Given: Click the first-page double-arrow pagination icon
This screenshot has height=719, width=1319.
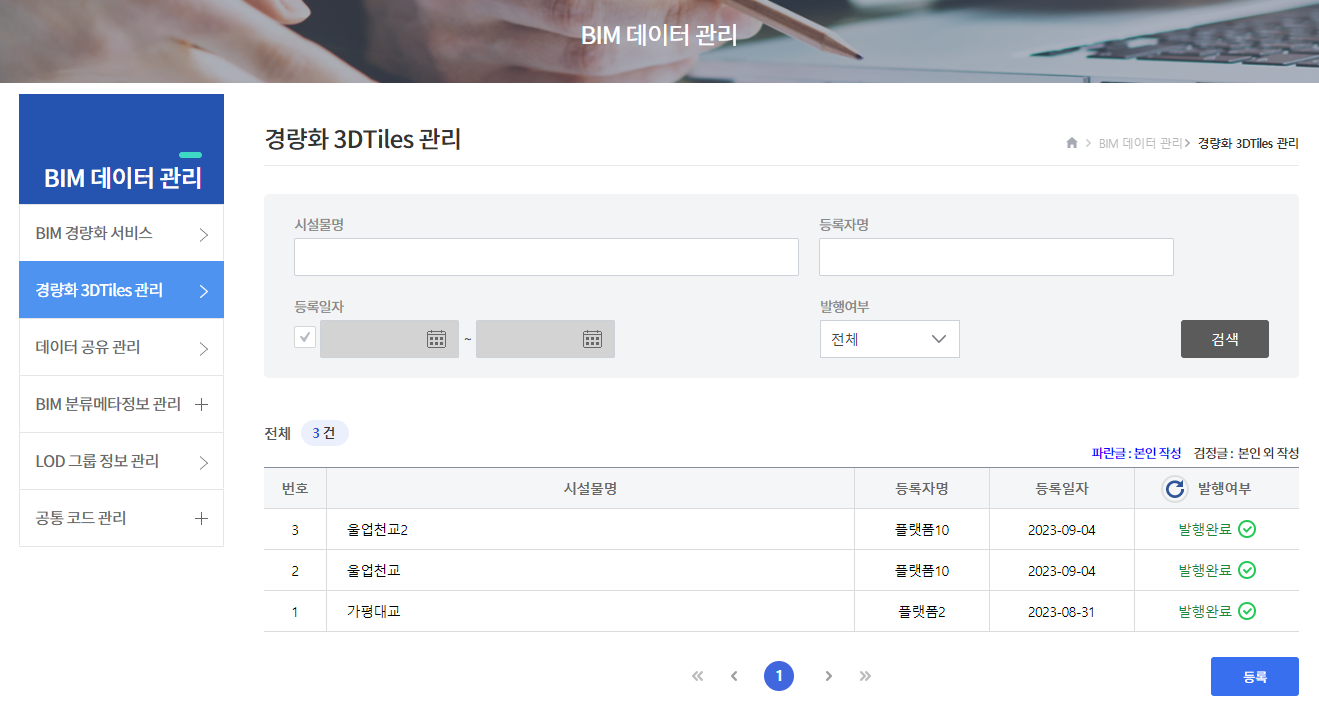Looking at the screenshot, I should click(x=697, y=676).
